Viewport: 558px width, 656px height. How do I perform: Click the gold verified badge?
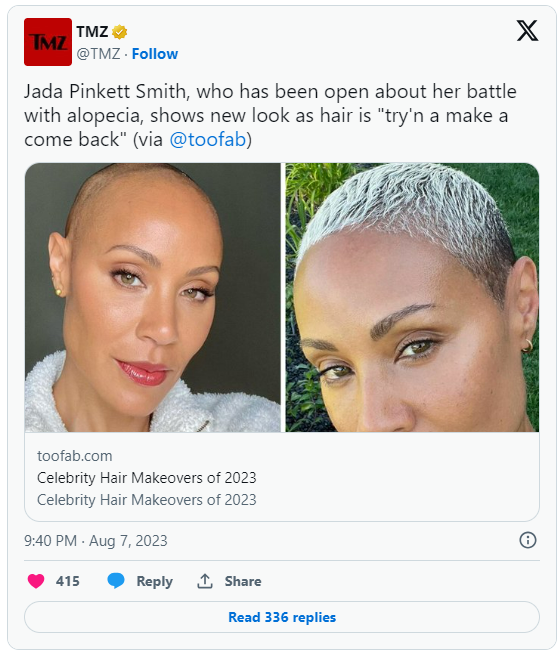tap(120, 32)
